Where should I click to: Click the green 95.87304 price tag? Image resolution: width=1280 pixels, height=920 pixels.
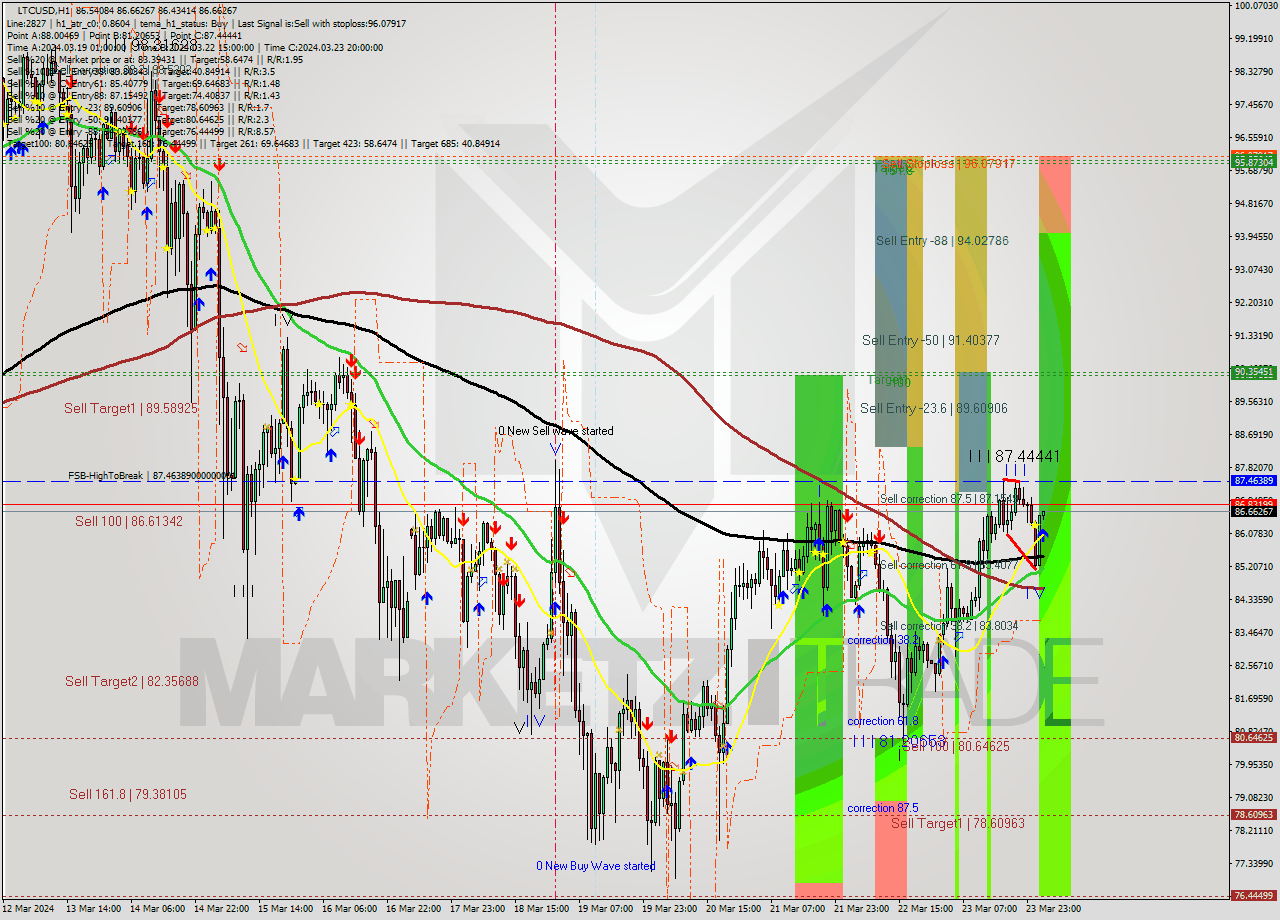click(x=1254, y=161)
